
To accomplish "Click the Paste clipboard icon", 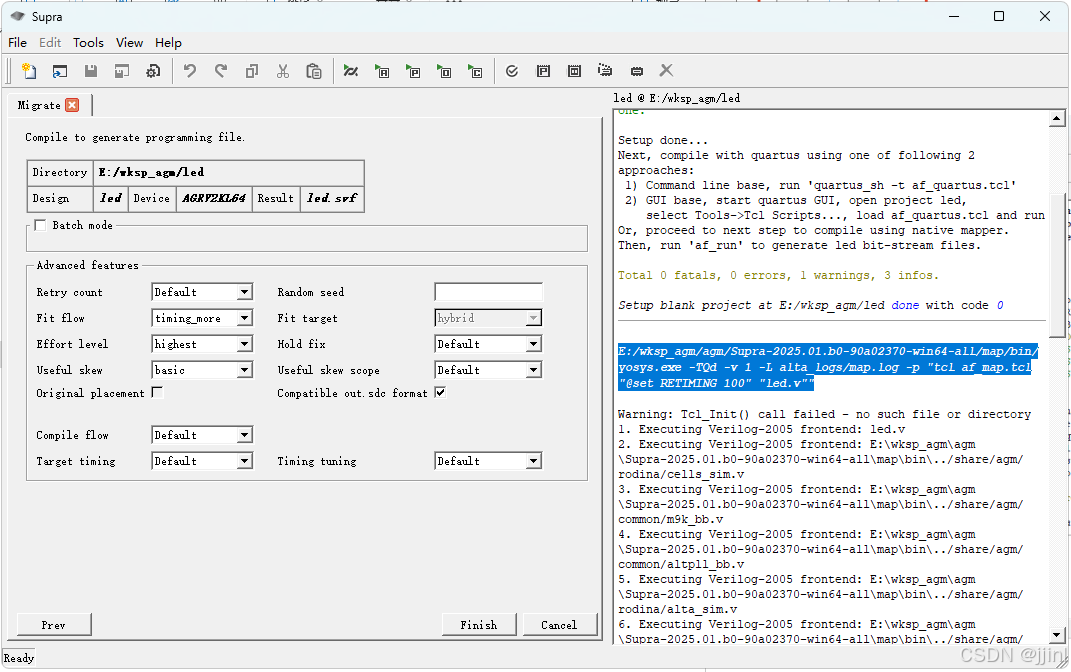I will pos(314,70).
